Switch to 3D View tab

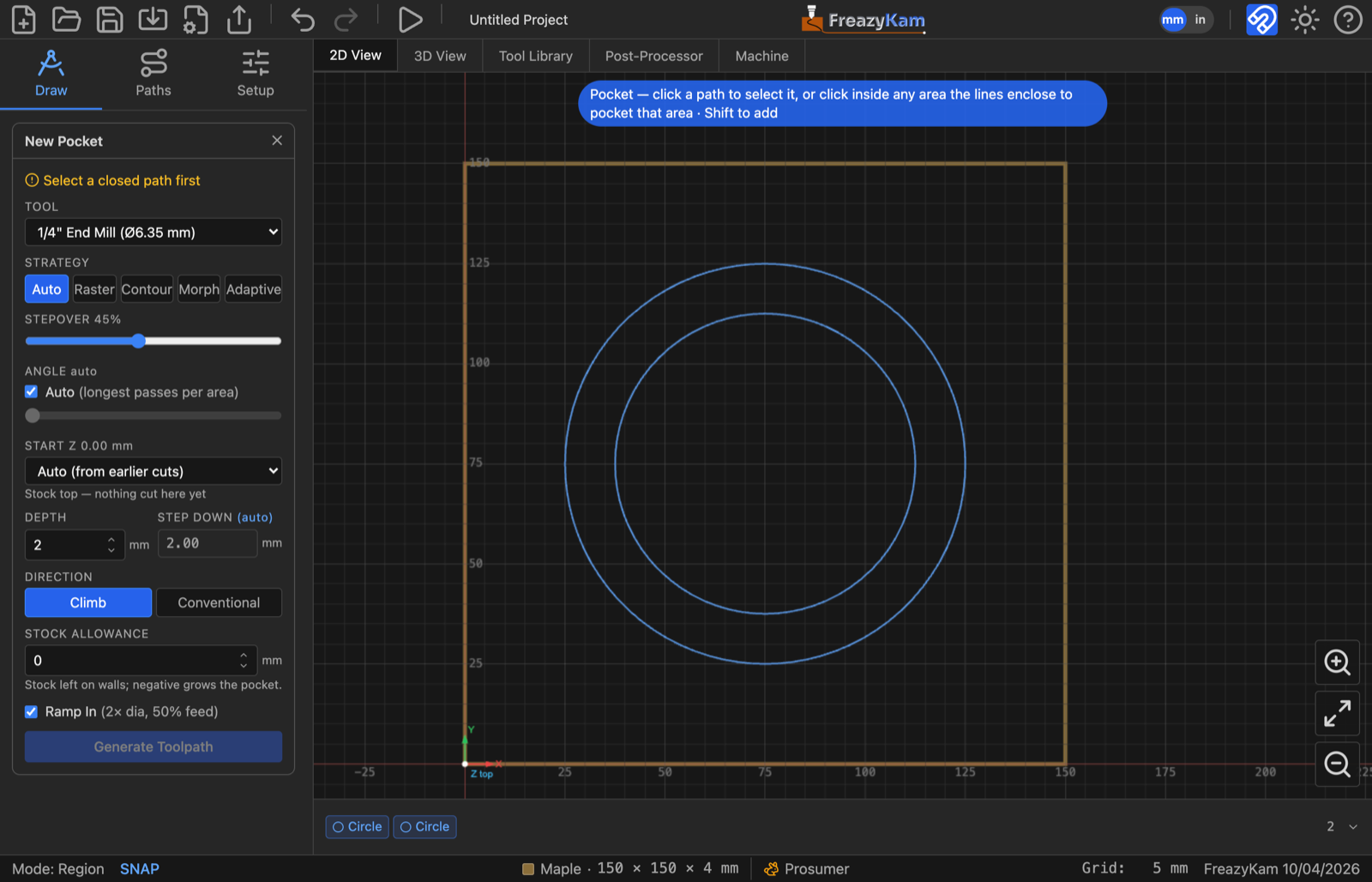tap(440, 56)
